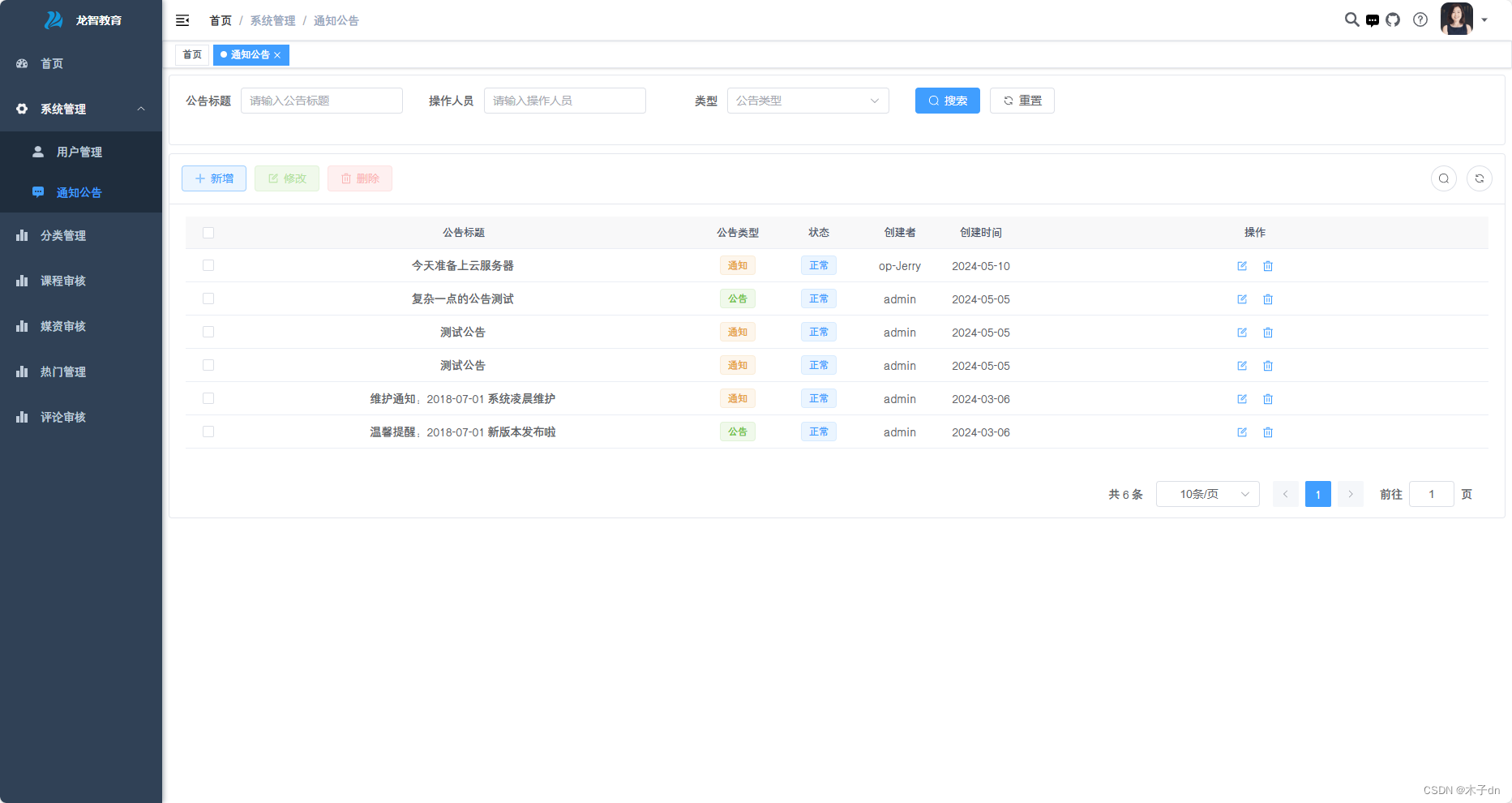Open 热门管理 in the sidebar
This screenshot has width=1512, height=803.
(x=81, y=371)
